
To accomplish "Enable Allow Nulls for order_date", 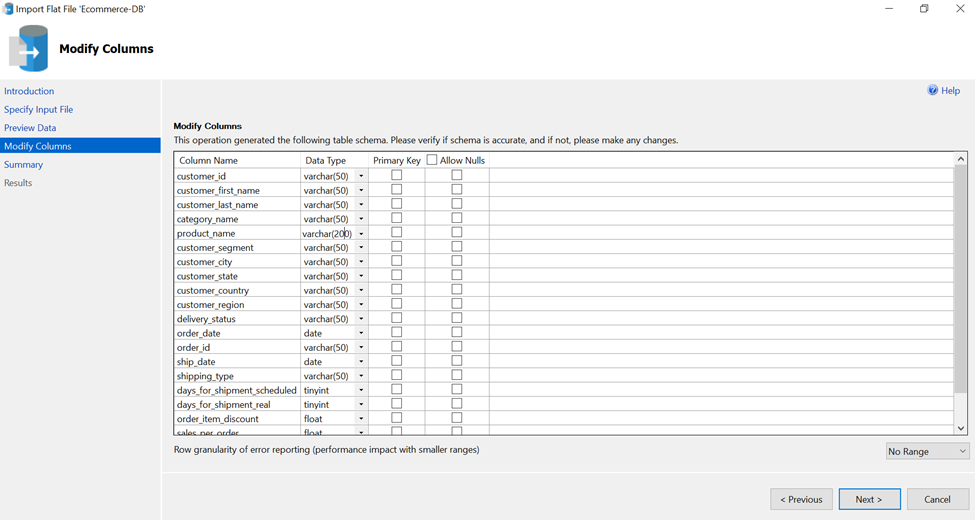I will 457,333.
